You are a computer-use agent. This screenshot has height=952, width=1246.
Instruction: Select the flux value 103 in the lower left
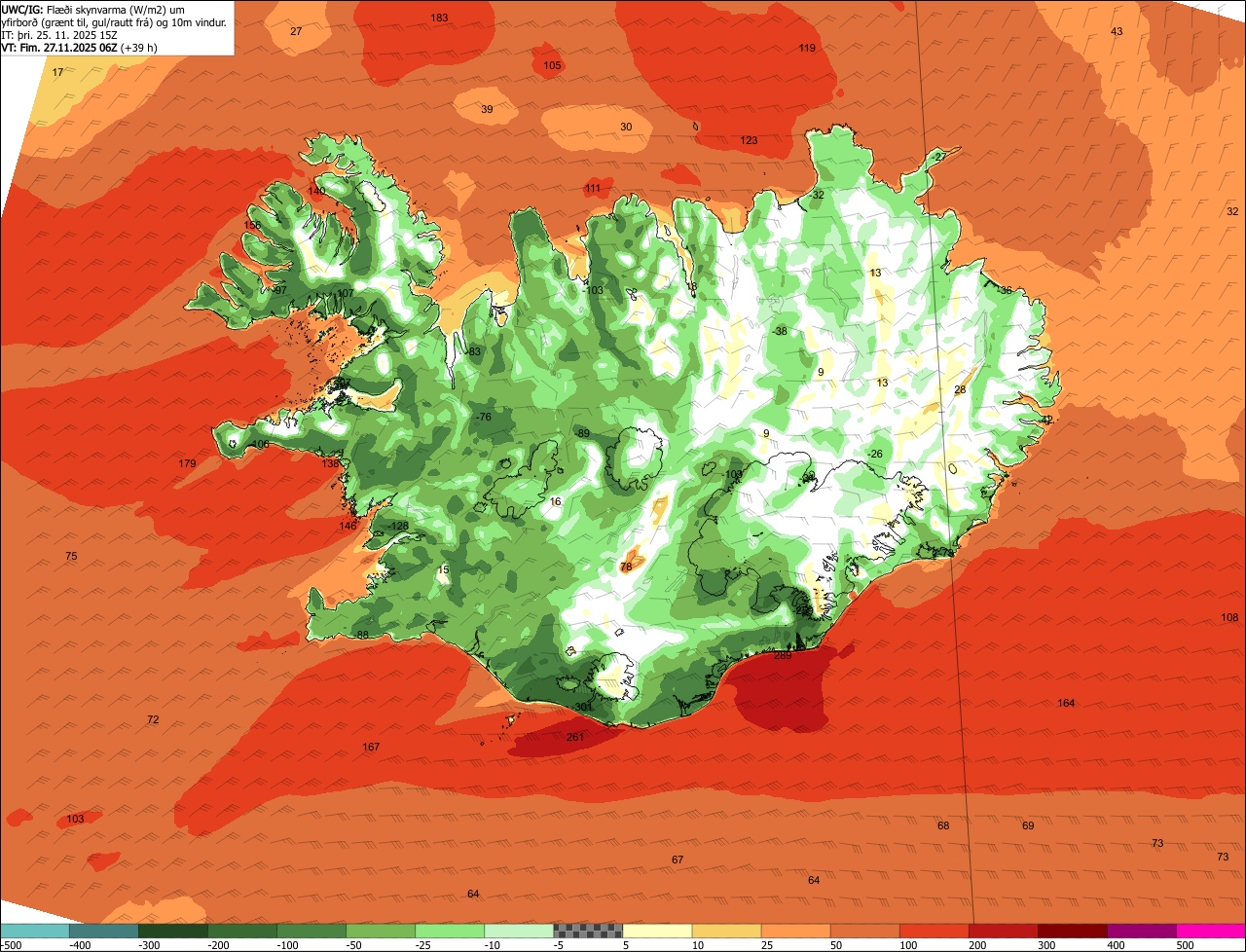tap(76, 819)
